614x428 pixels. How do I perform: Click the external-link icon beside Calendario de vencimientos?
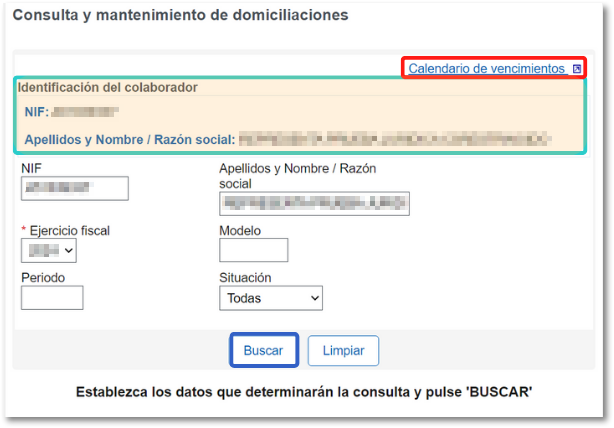(576, 69)
